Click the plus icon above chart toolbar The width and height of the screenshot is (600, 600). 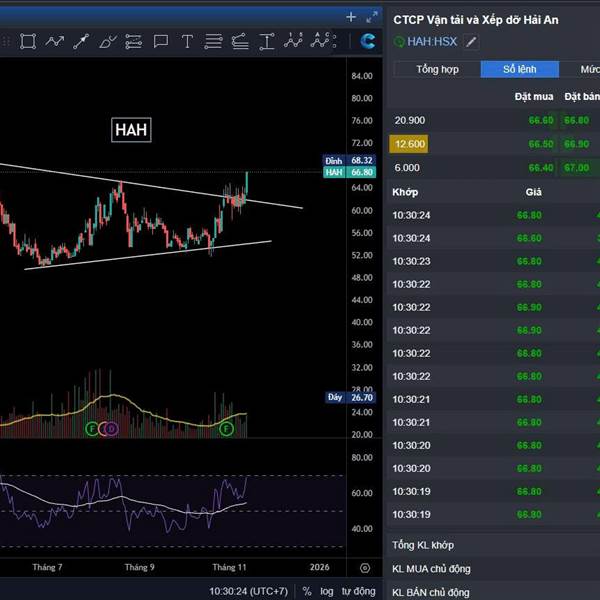[x=350, y=17]
